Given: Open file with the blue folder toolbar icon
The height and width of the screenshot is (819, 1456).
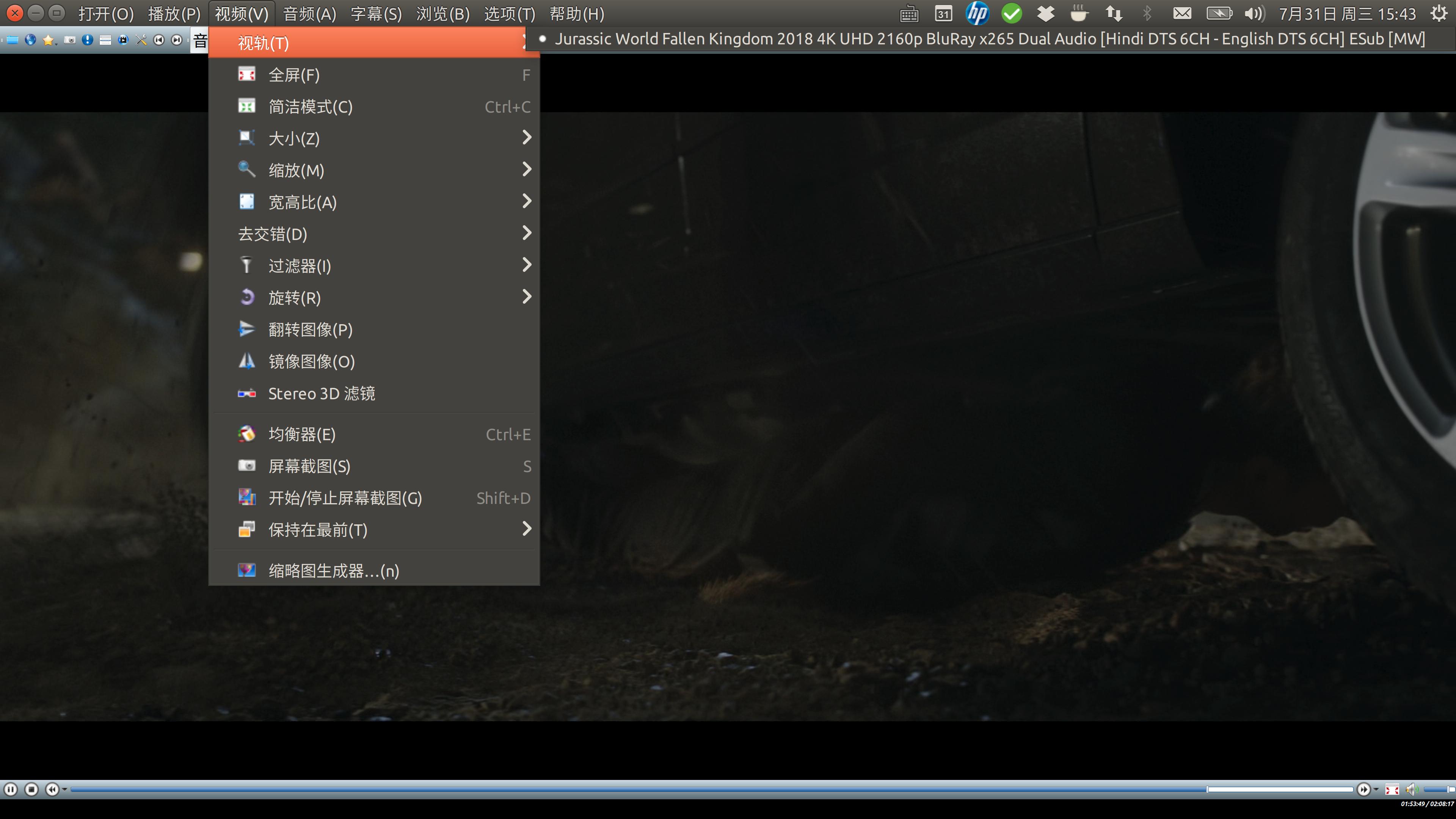Looking at the screenshot, I should click(13, 40).
